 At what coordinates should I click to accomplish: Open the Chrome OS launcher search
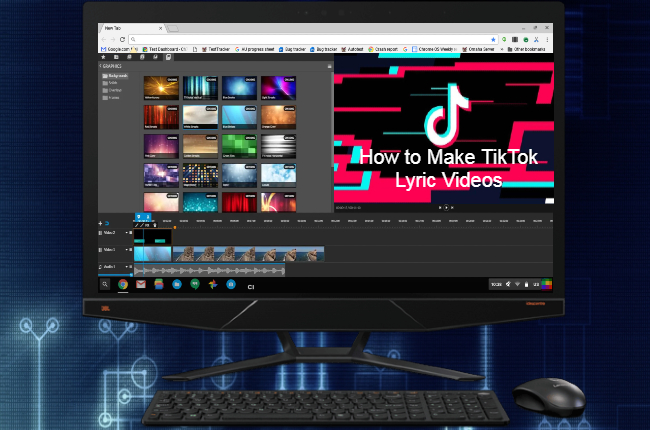point(105,284)
